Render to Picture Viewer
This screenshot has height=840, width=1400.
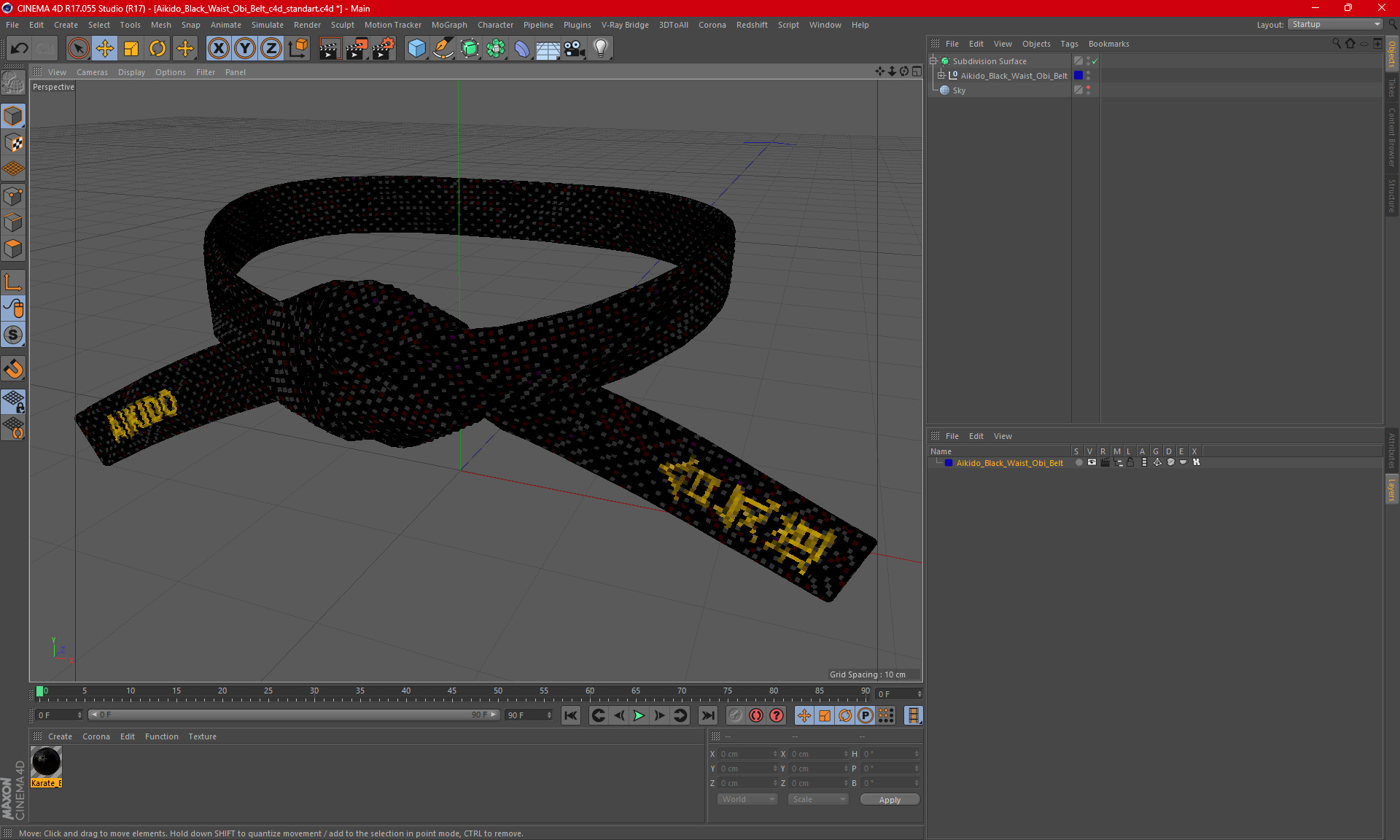pos(357,49)
